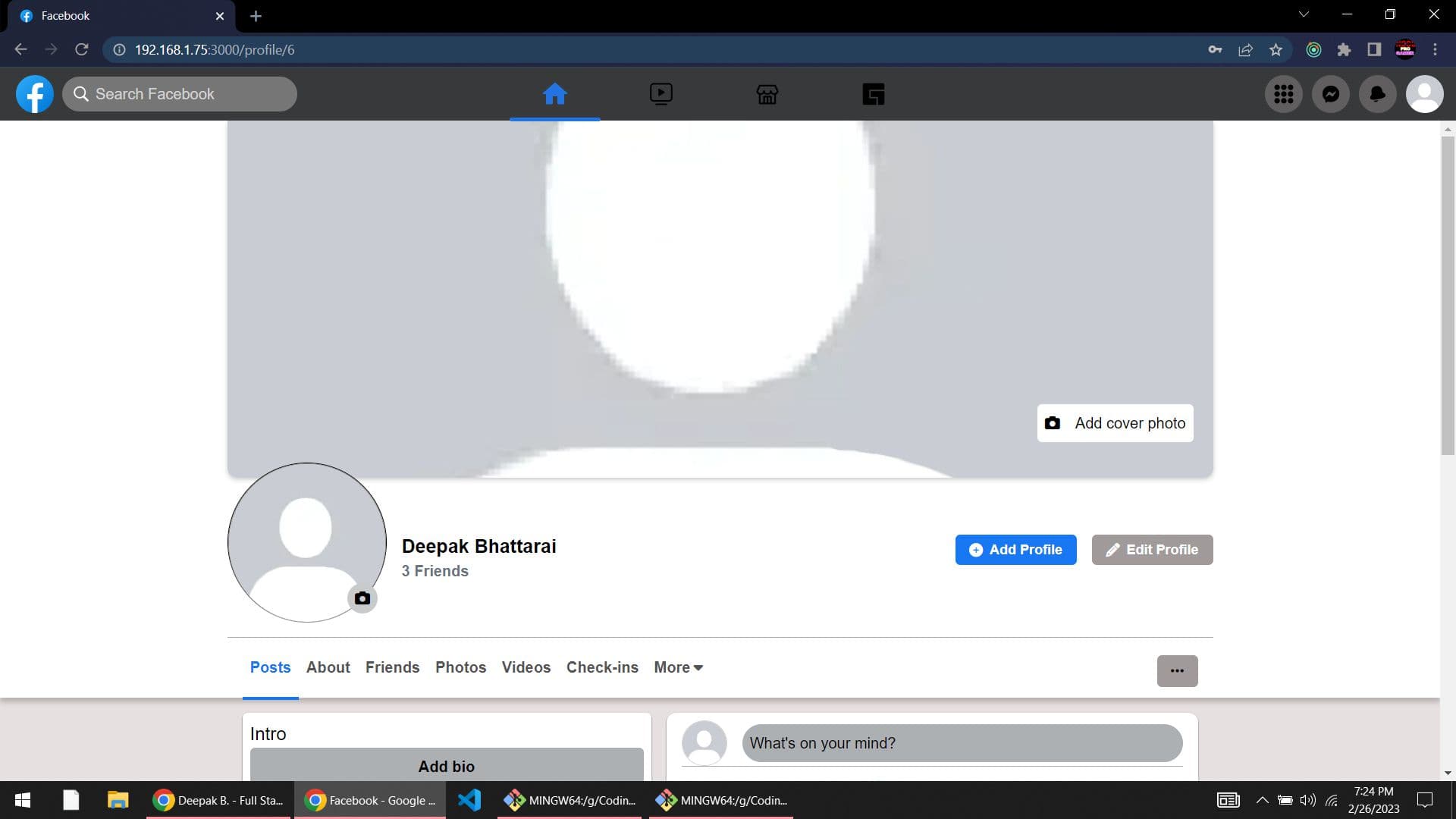This screenshot has width=1456, height=819.
Task: Open the first MINGW64 terminal window
Action: (570, 800)
